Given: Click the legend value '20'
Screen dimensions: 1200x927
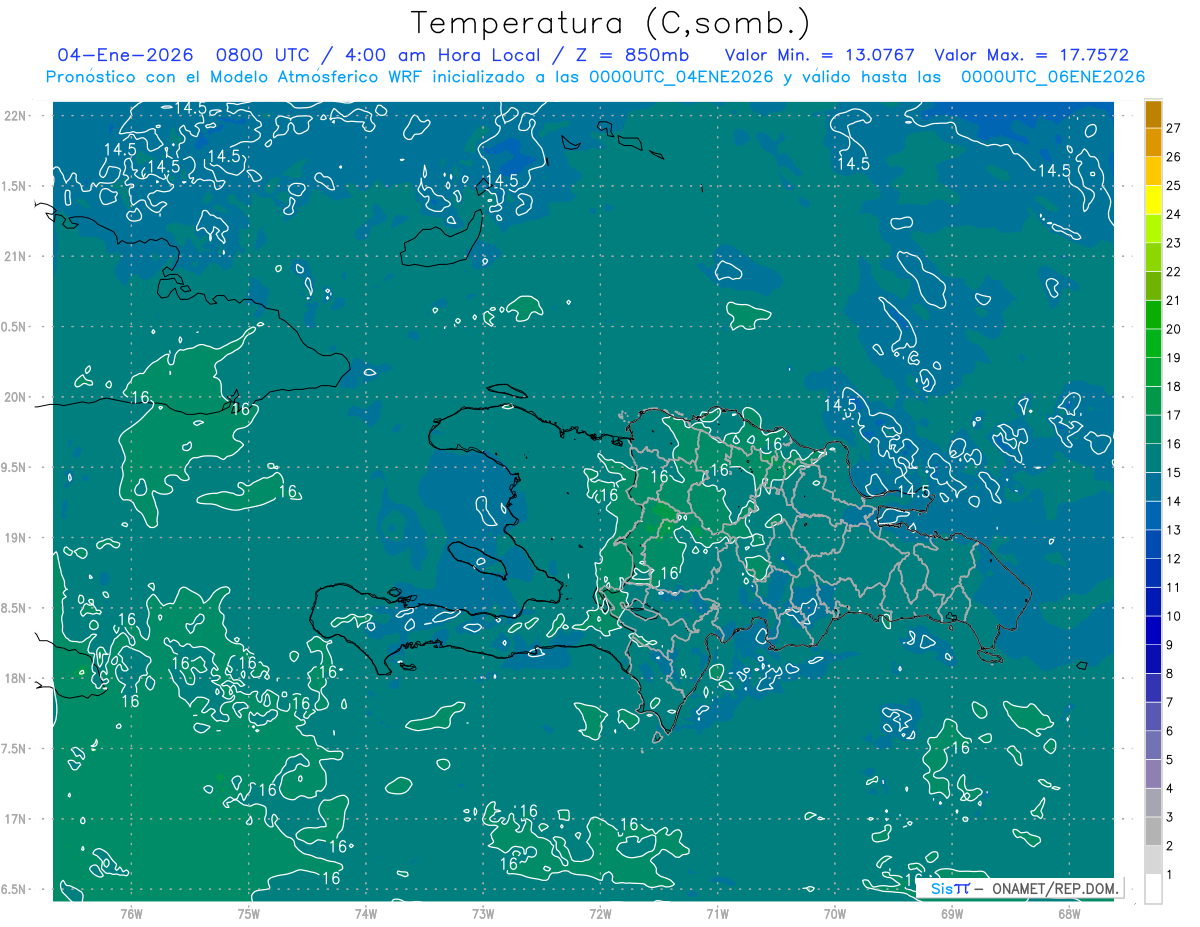Looking at the screenshot, I should coord(1174,329).
